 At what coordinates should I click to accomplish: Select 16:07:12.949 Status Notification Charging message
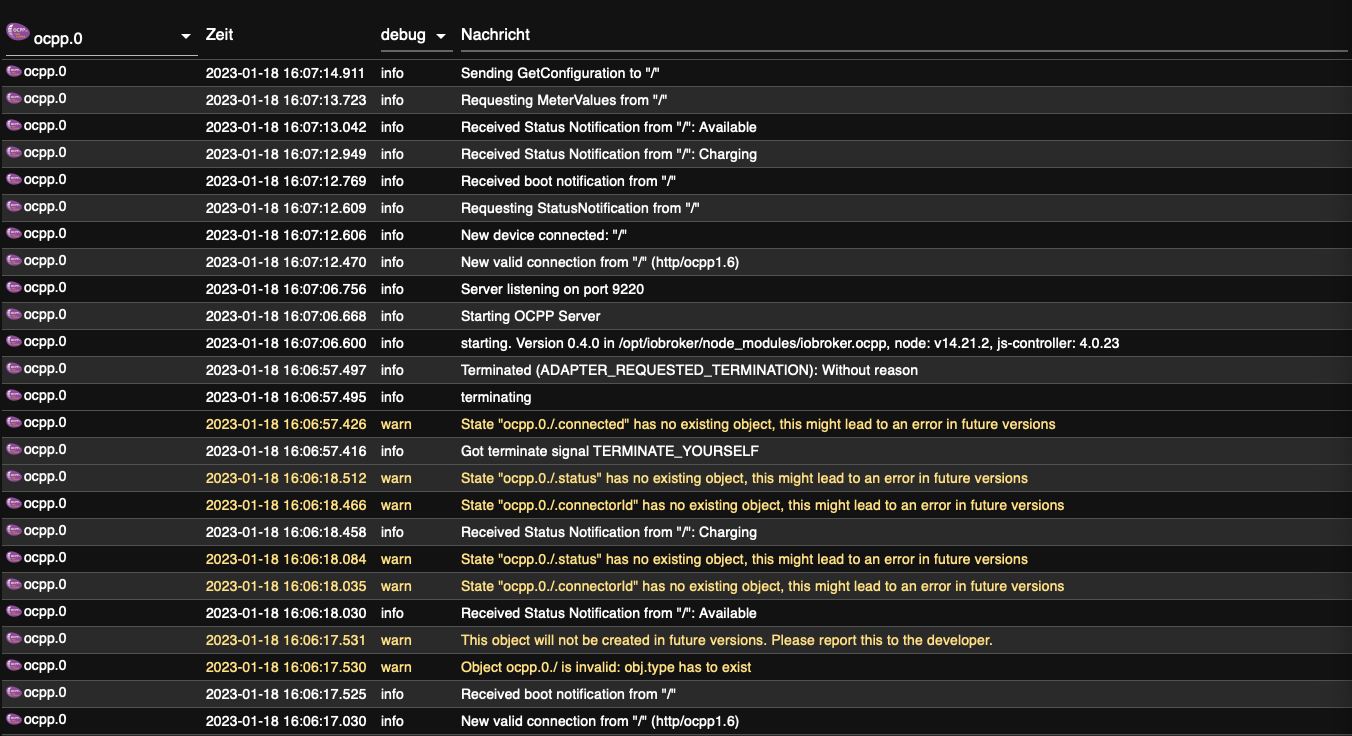pos(608,154)
